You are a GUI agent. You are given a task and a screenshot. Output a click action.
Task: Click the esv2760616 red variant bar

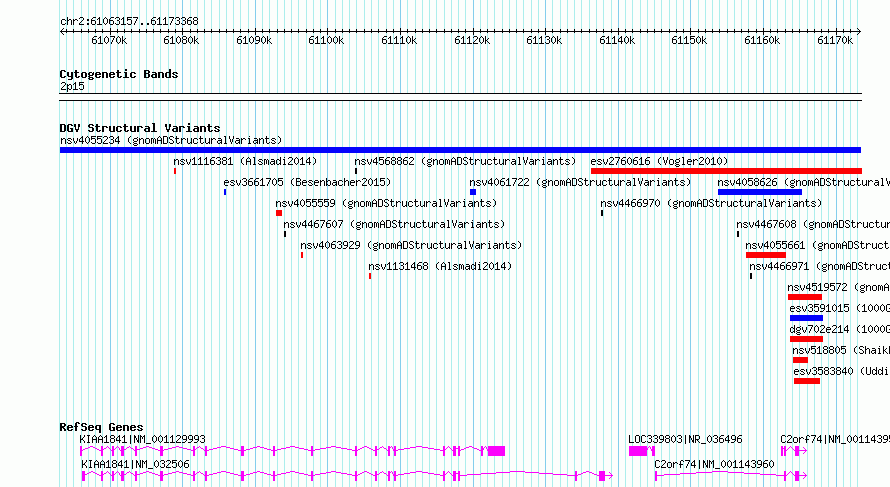pyautogui.click(x=726, y=171)
